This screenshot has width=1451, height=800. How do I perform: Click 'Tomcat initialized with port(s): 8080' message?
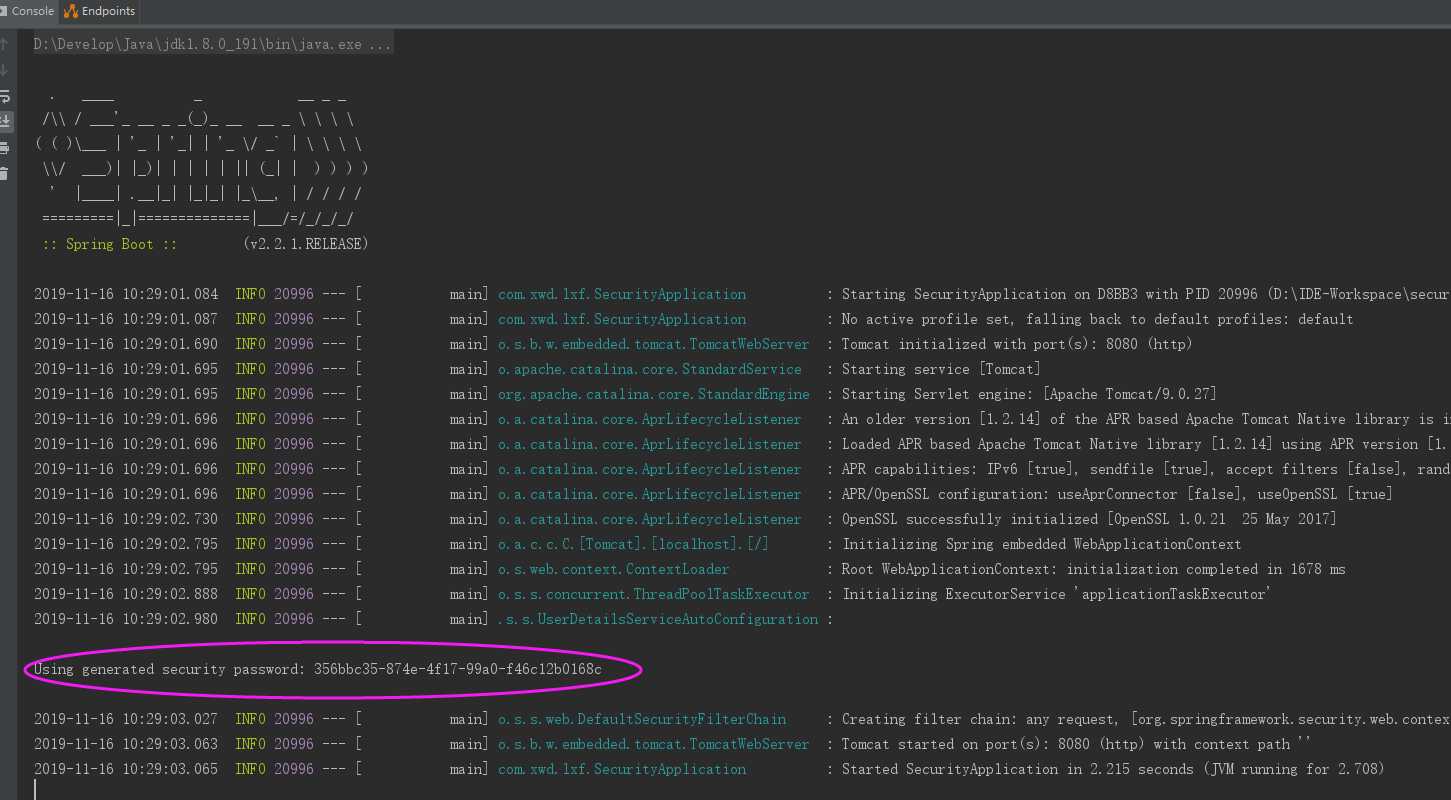(1017, 344)
